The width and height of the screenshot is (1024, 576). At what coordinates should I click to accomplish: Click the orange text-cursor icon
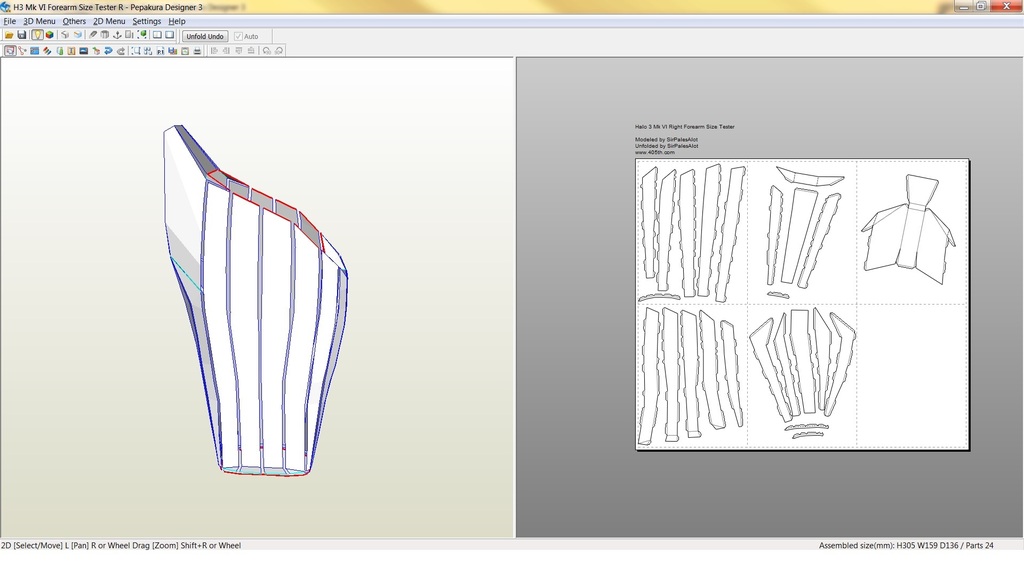tap(71, 50)
